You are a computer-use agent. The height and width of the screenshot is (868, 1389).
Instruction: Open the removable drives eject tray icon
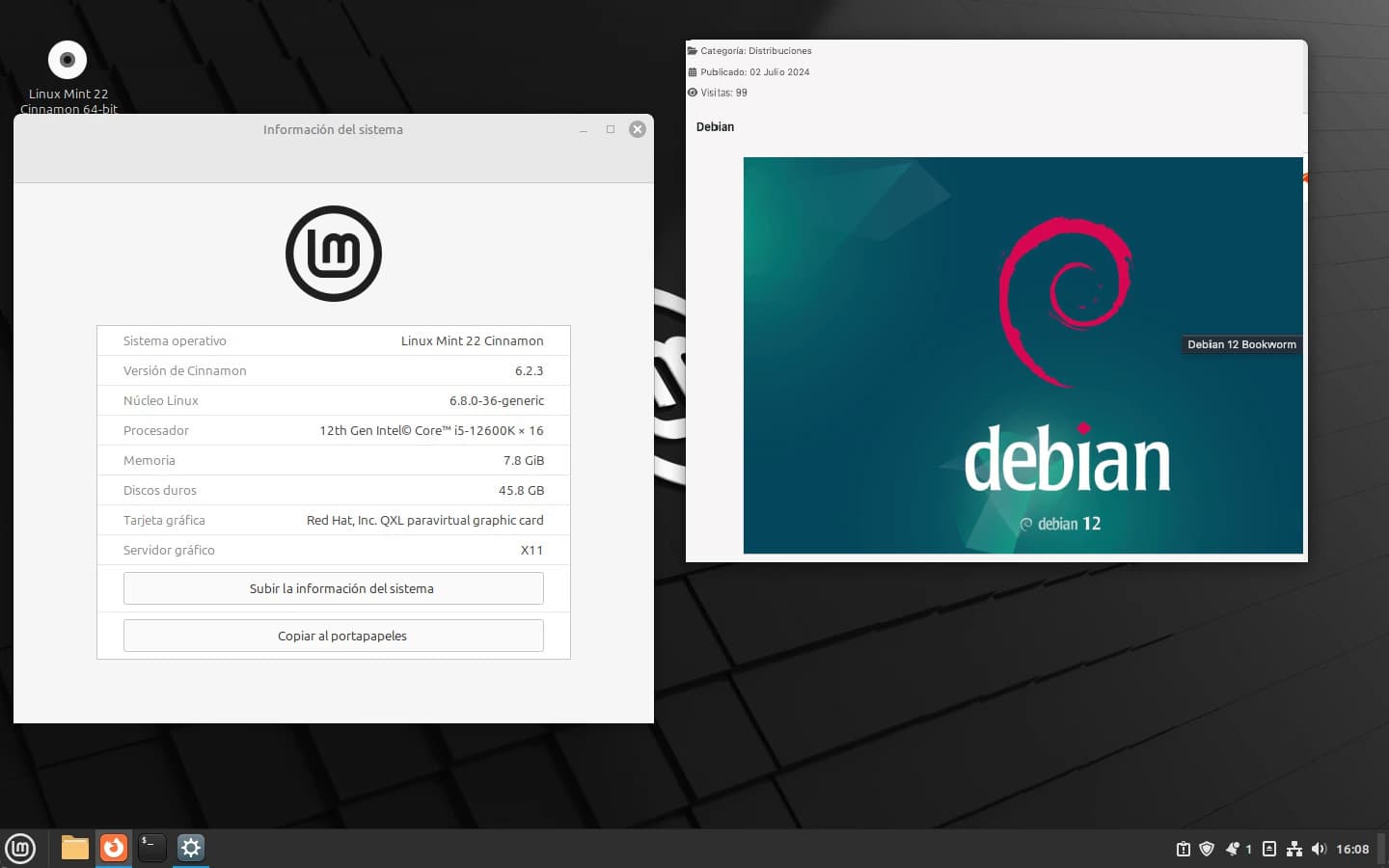coord(1269,849)
